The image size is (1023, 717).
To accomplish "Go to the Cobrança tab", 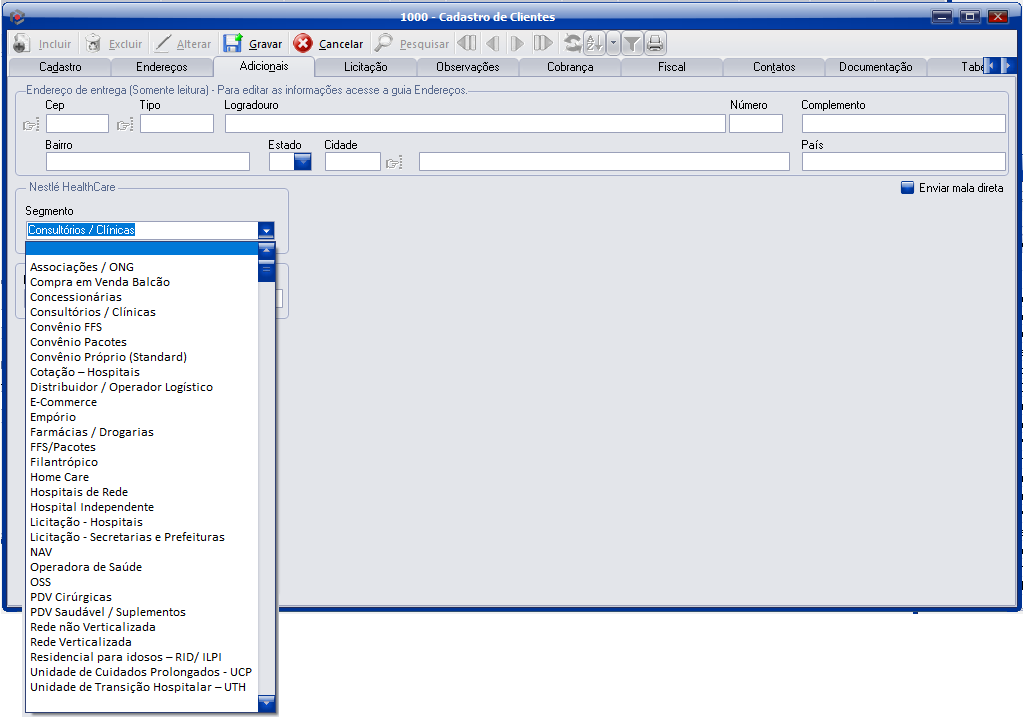I will pyautogui.click(x=570, y=67).
